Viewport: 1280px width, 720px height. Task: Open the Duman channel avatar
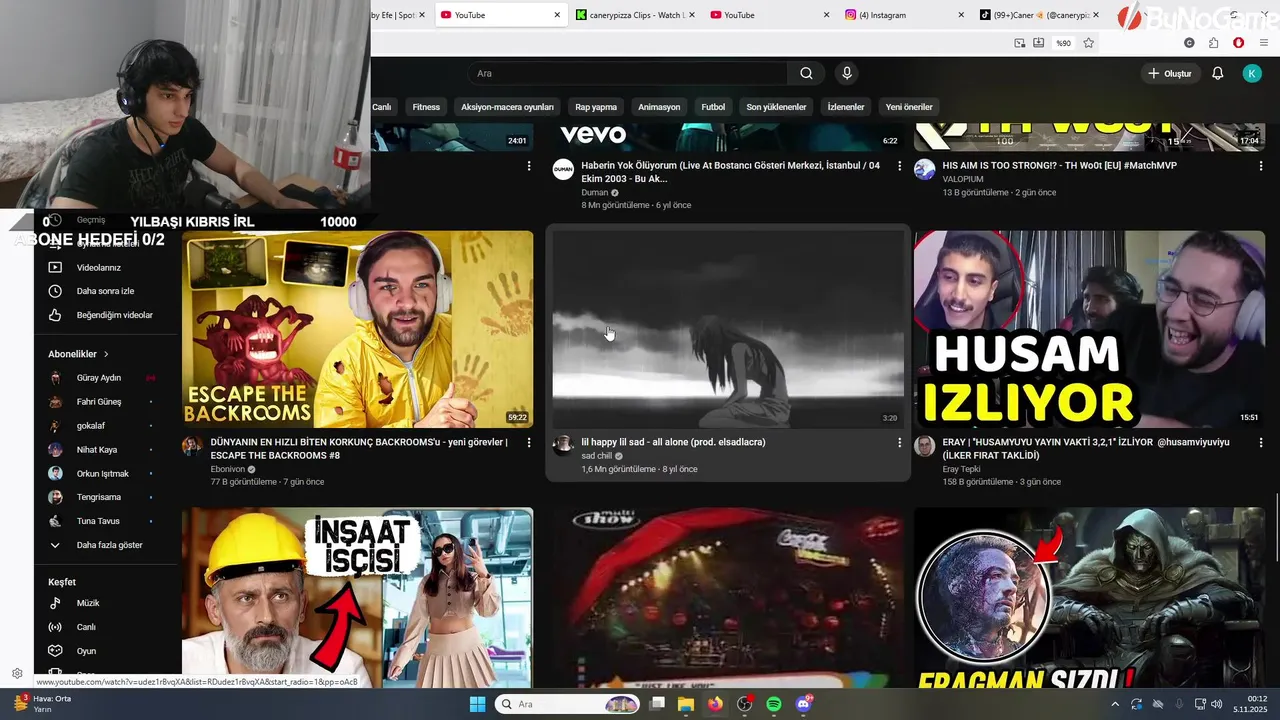(x=563, y=169)
